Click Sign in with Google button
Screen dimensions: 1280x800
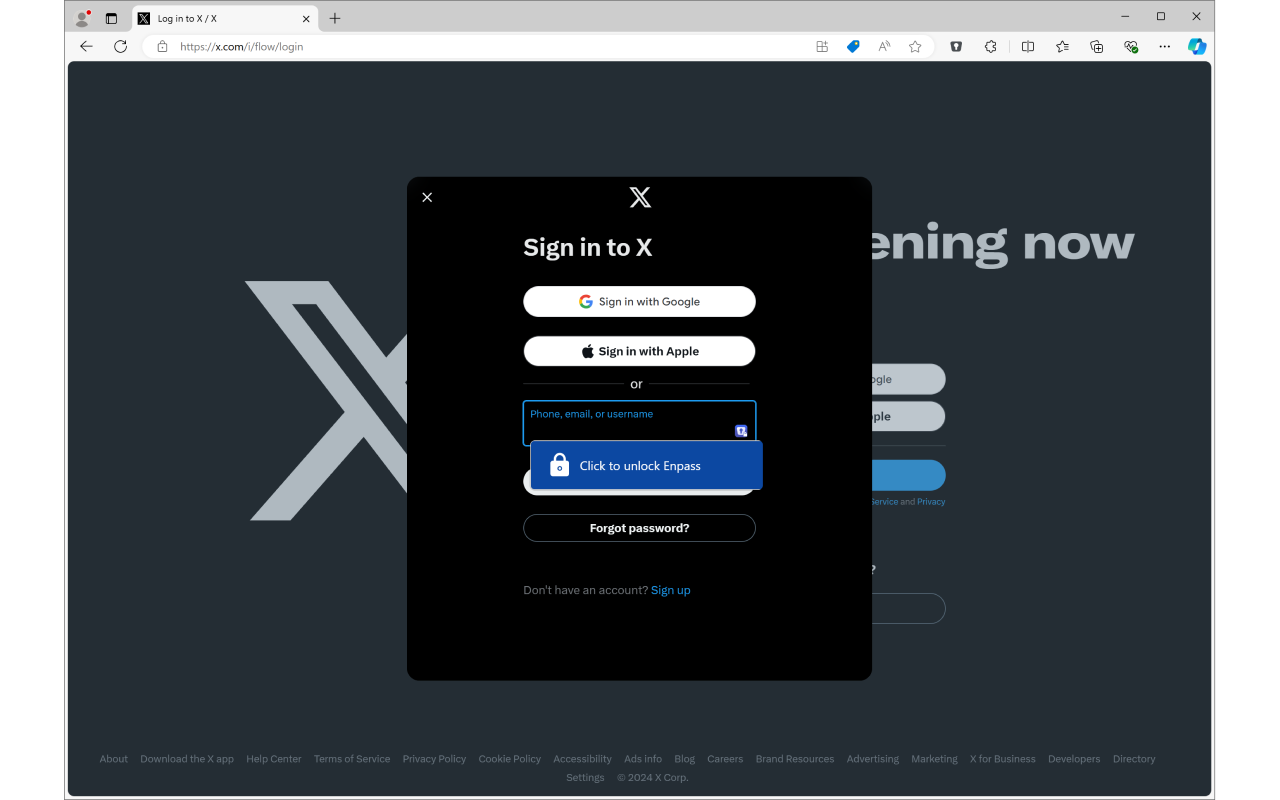639,301
